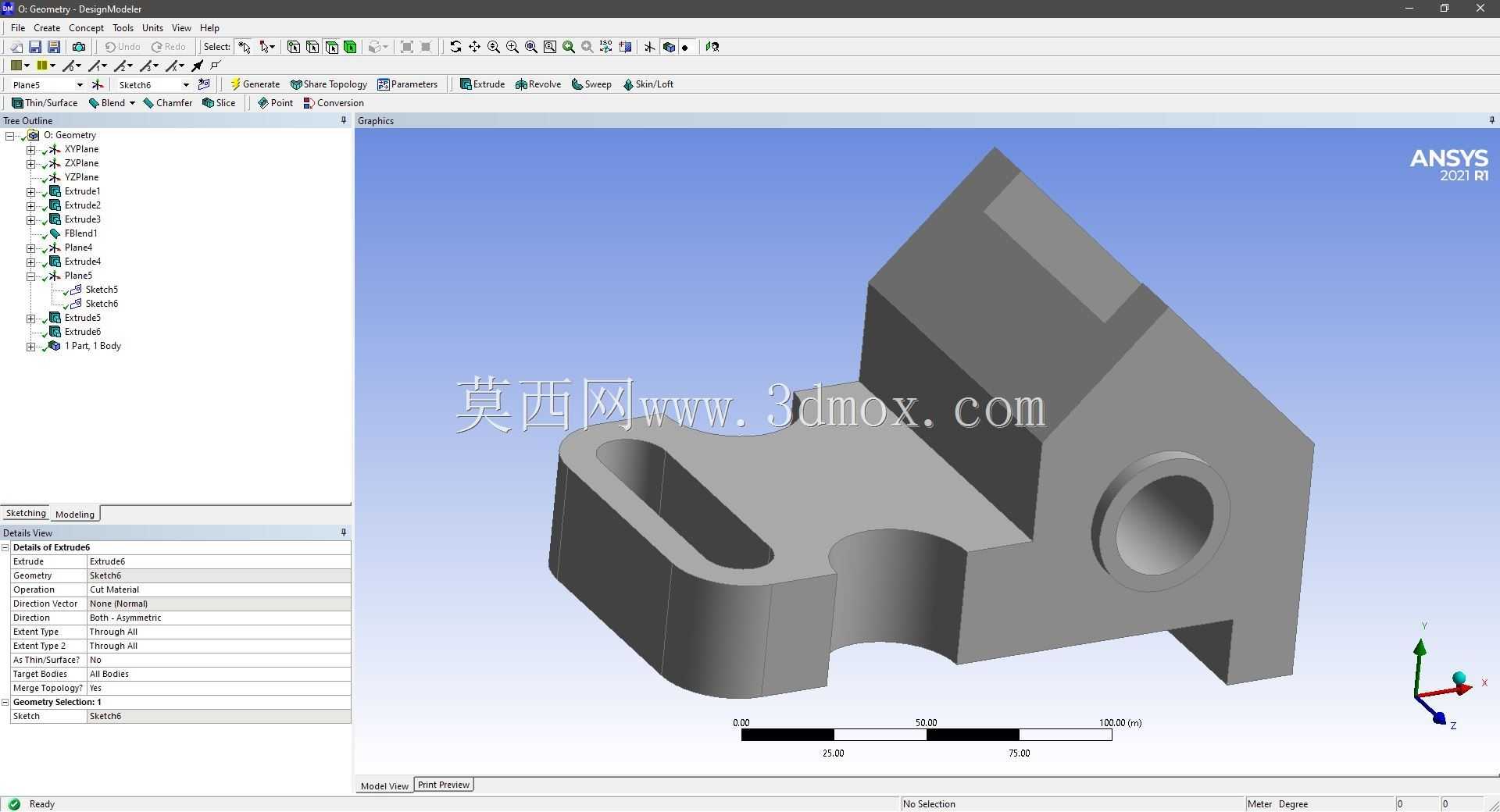Click the Revolve tool icon
Screen dimensions: 1500x812
pyautogui.click(x=521, y=84)
